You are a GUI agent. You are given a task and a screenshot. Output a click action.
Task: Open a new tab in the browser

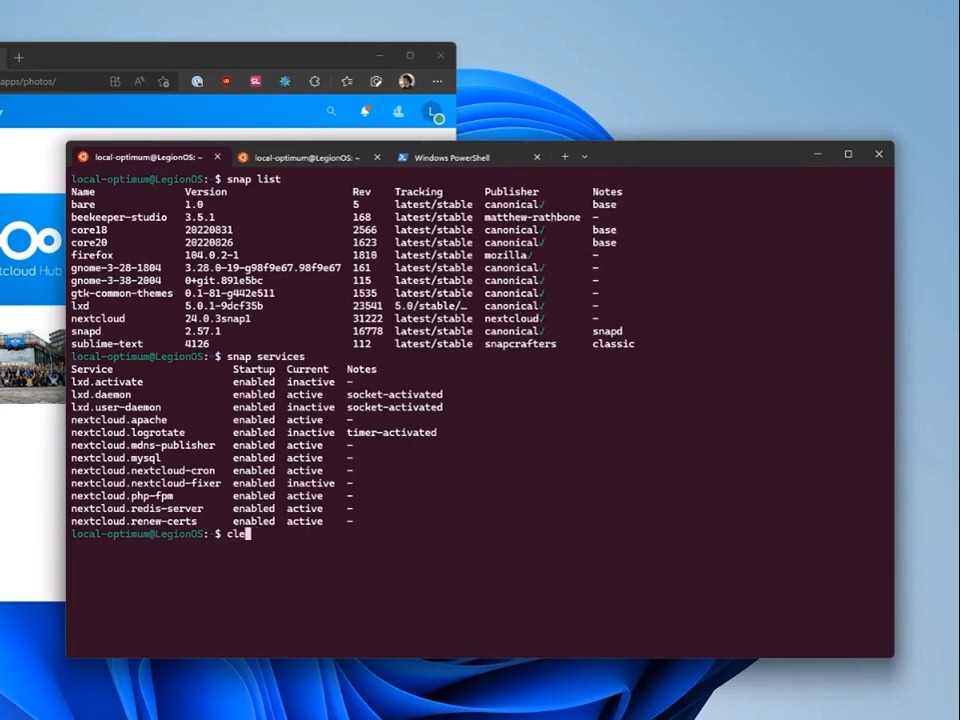[x=19, y=58]
